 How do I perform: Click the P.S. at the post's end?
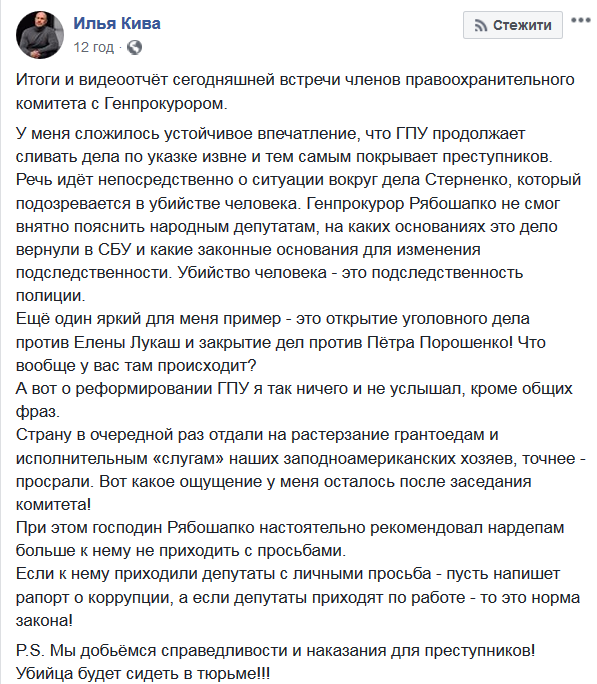(30, 650)
